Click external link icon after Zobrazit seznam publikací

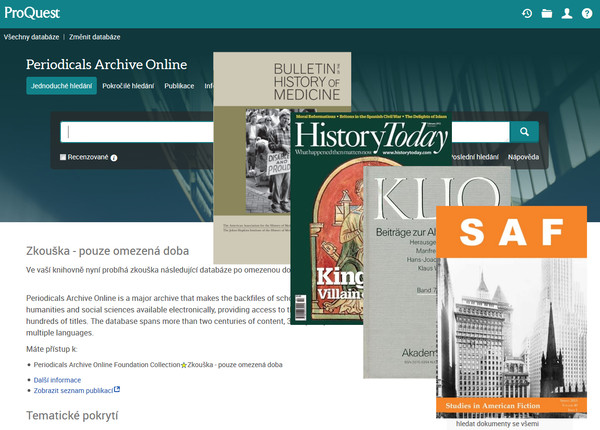click(x=117, y=389)
